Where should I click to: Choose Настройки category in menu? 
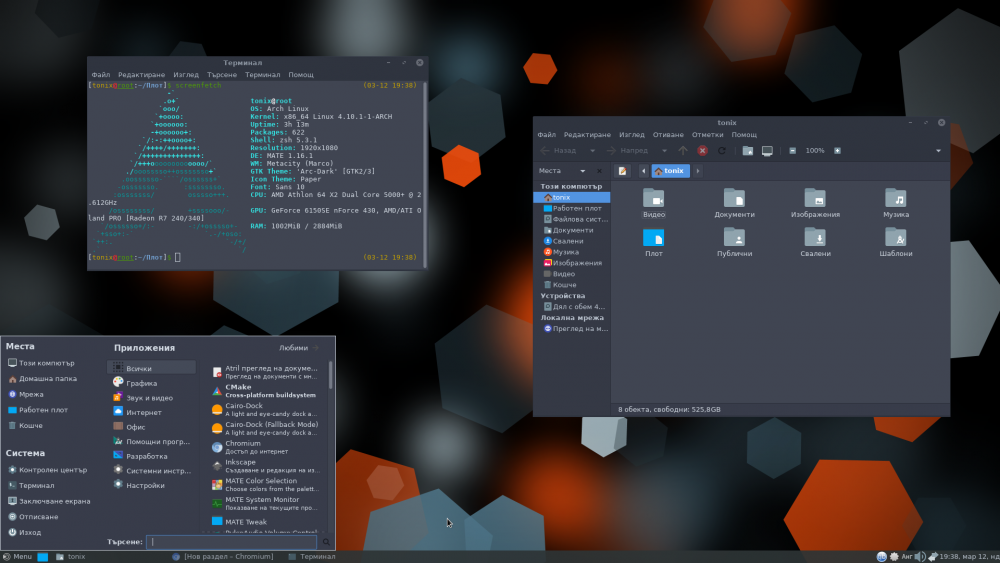pyautogui.click(x=152, y=485)
